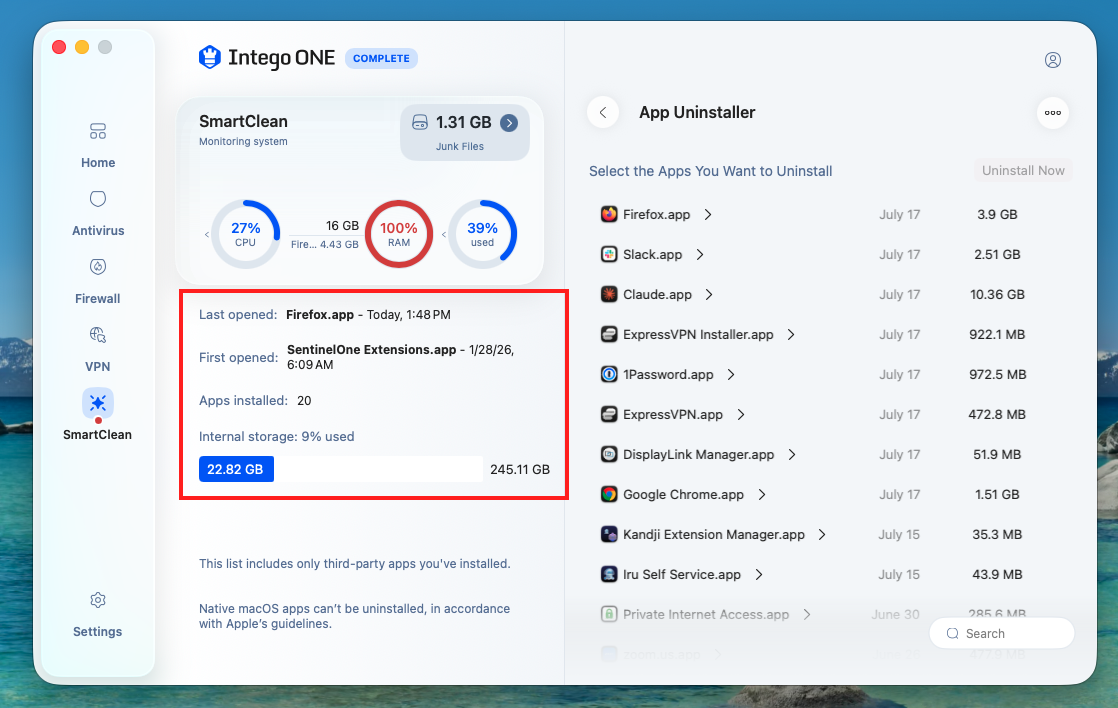
Task: Click Claude.app 10.36 GB size
Action: [x=997, y=294]
